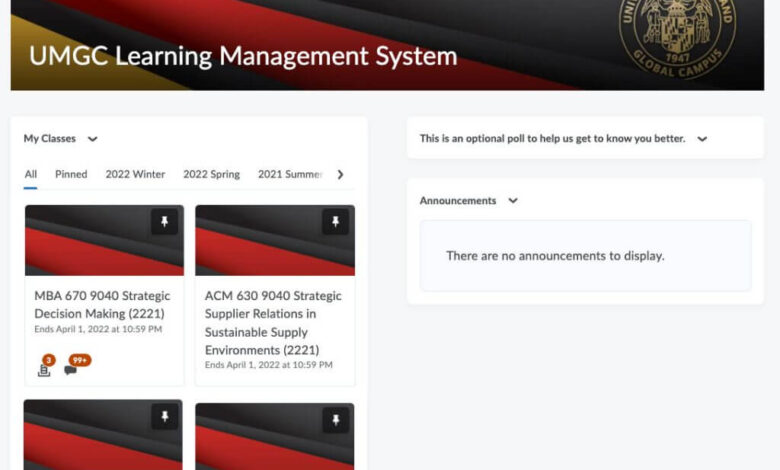Unpin the ACM 630 9040 course card

coord(335,221)
